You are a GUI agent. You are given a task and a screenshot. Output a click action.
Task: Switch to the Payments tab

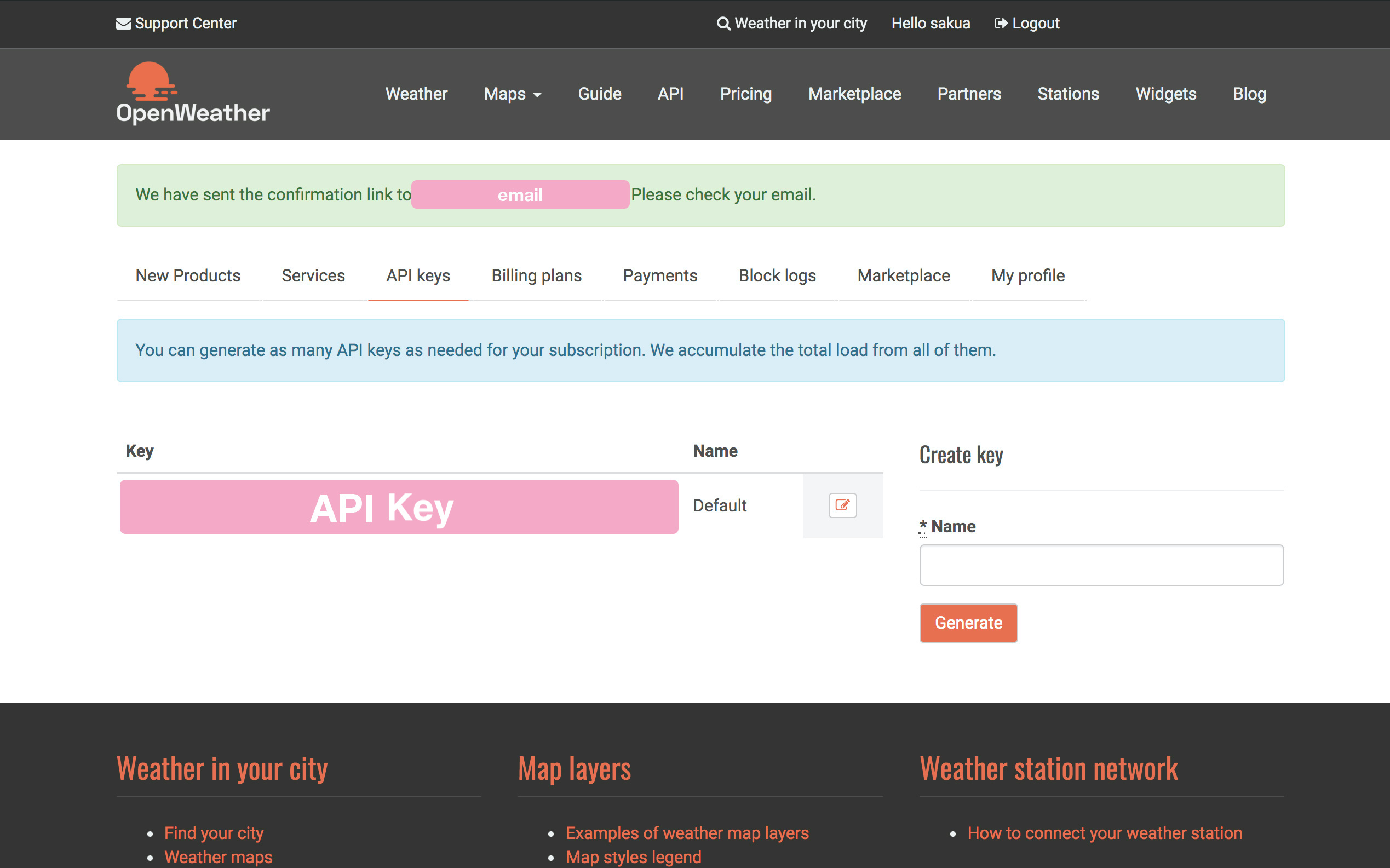(660, 275)
